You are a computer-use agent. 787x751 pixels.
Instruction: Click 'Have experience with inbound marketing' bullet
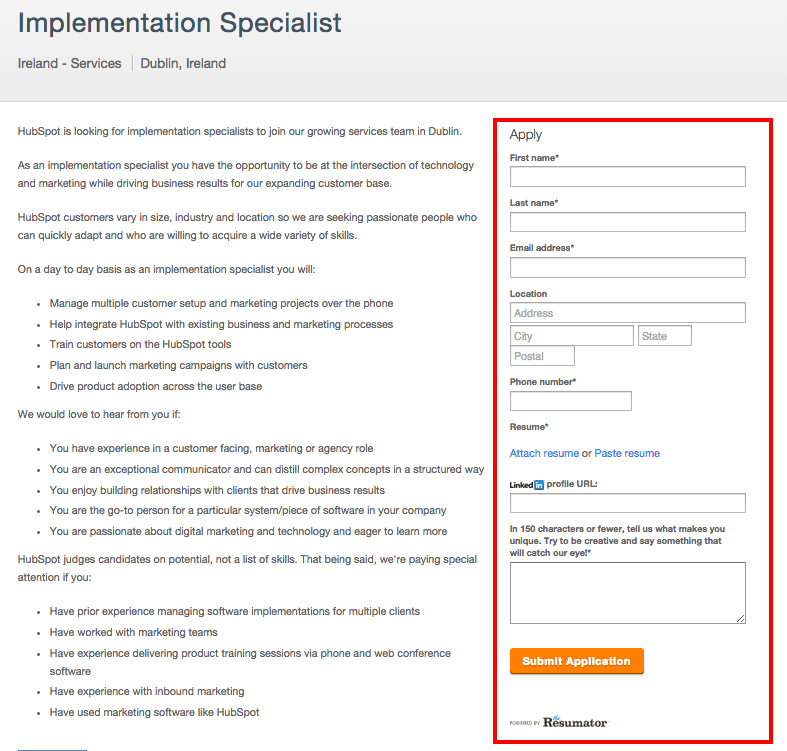point(147,691)
